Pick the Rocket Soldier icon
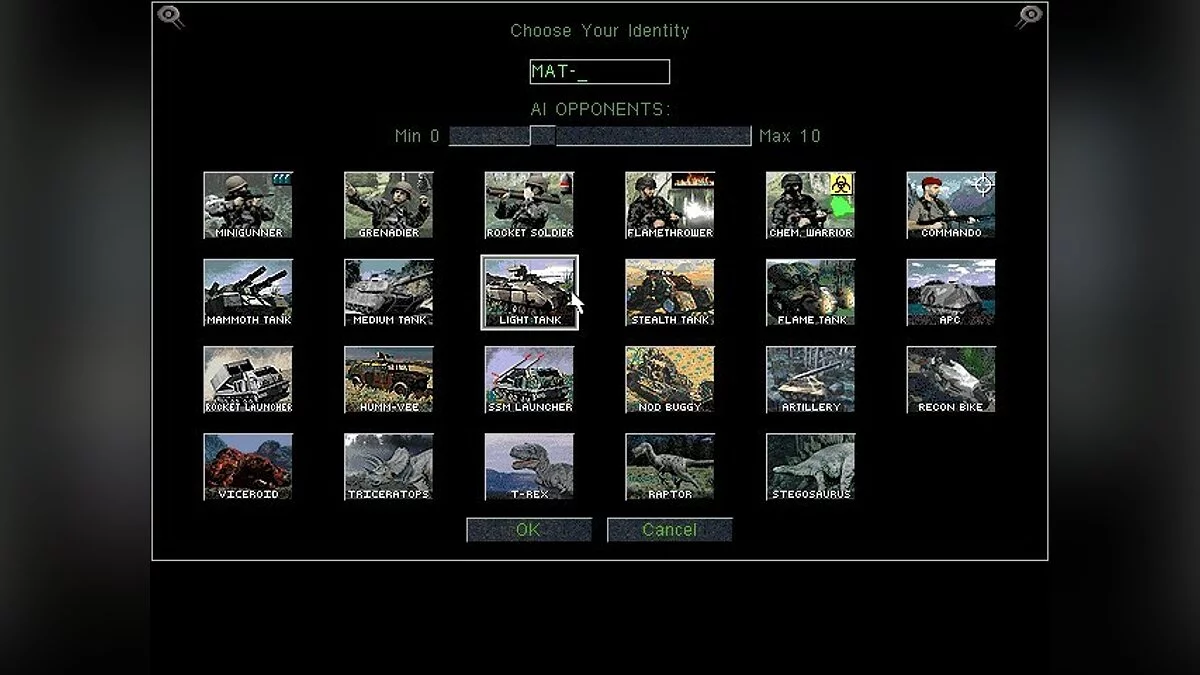The height and width of the screenshot is (675, 1200). point(529,205)
